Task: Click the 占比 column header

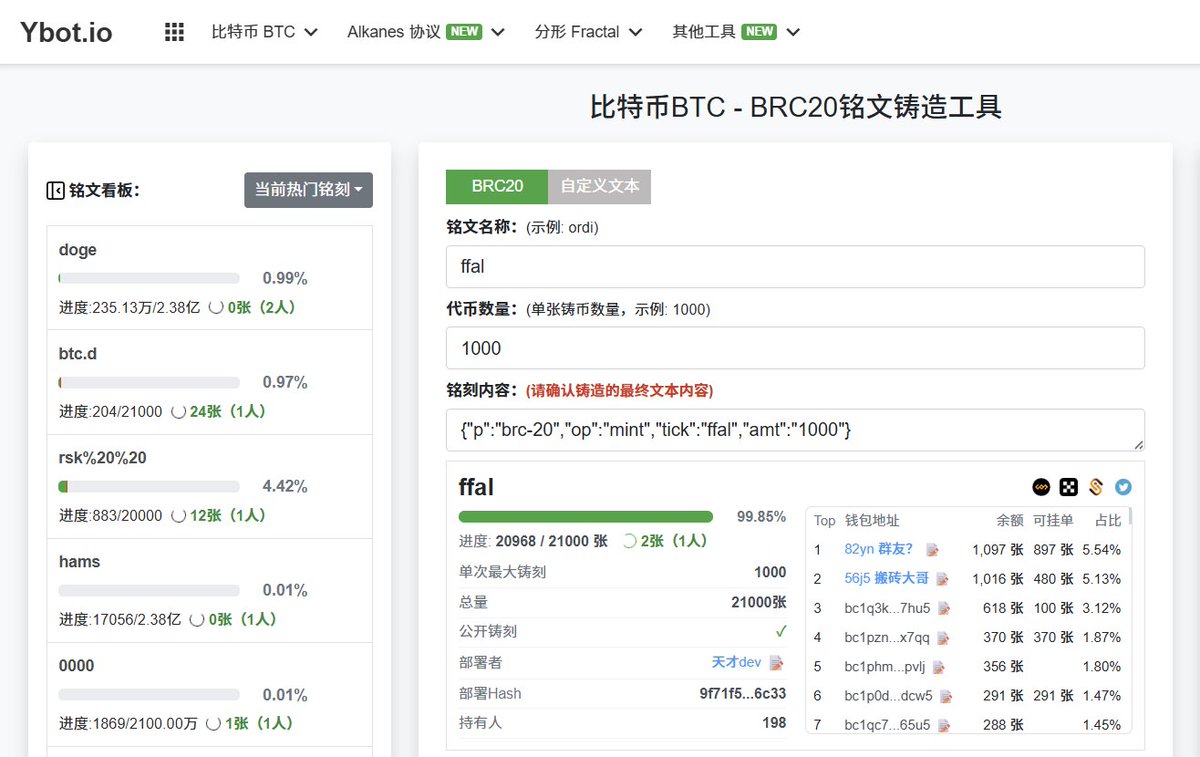Action: [x=1108, y=520]
